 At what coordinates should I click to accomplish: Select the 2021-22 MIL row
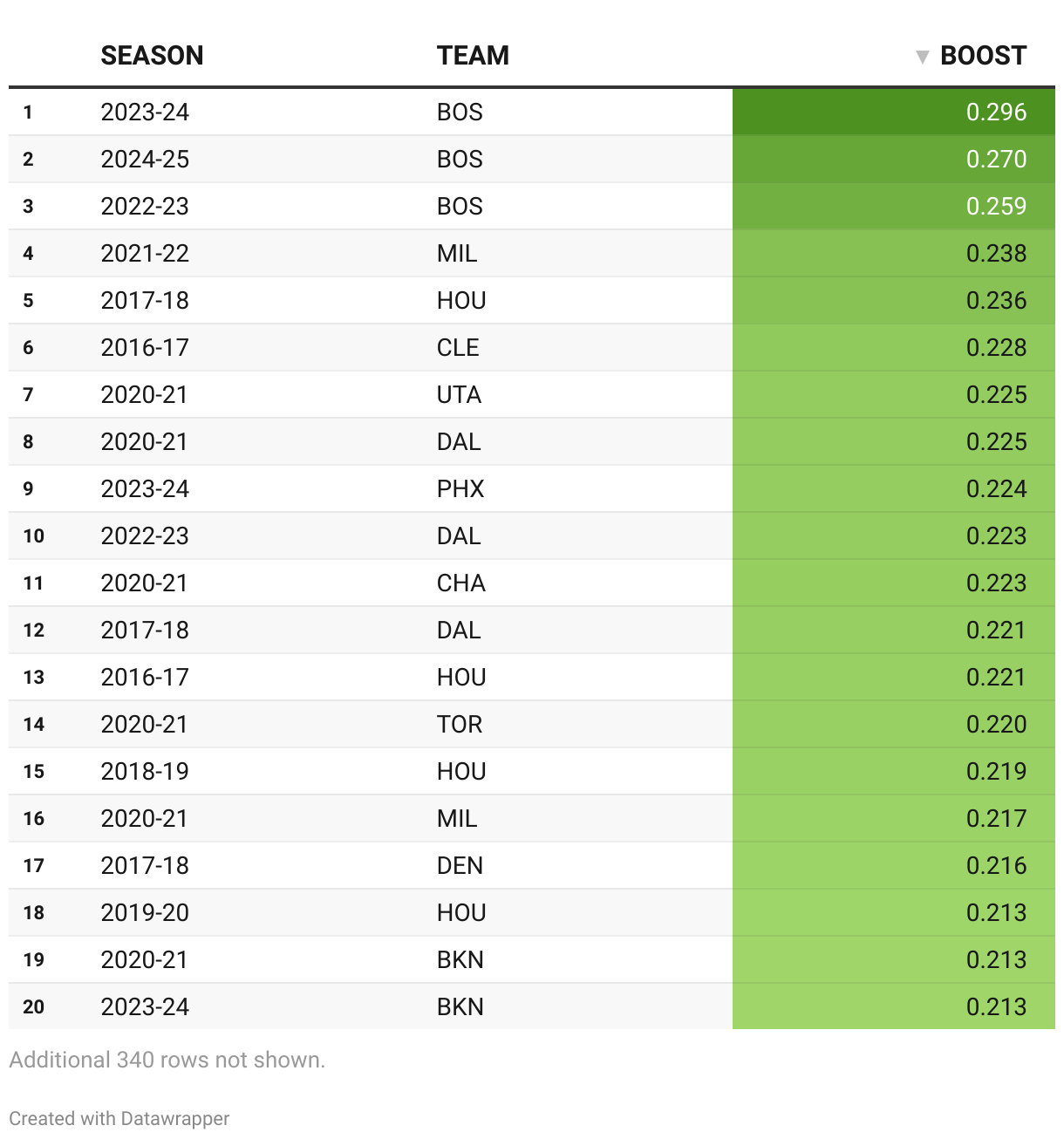click(532, 253)
